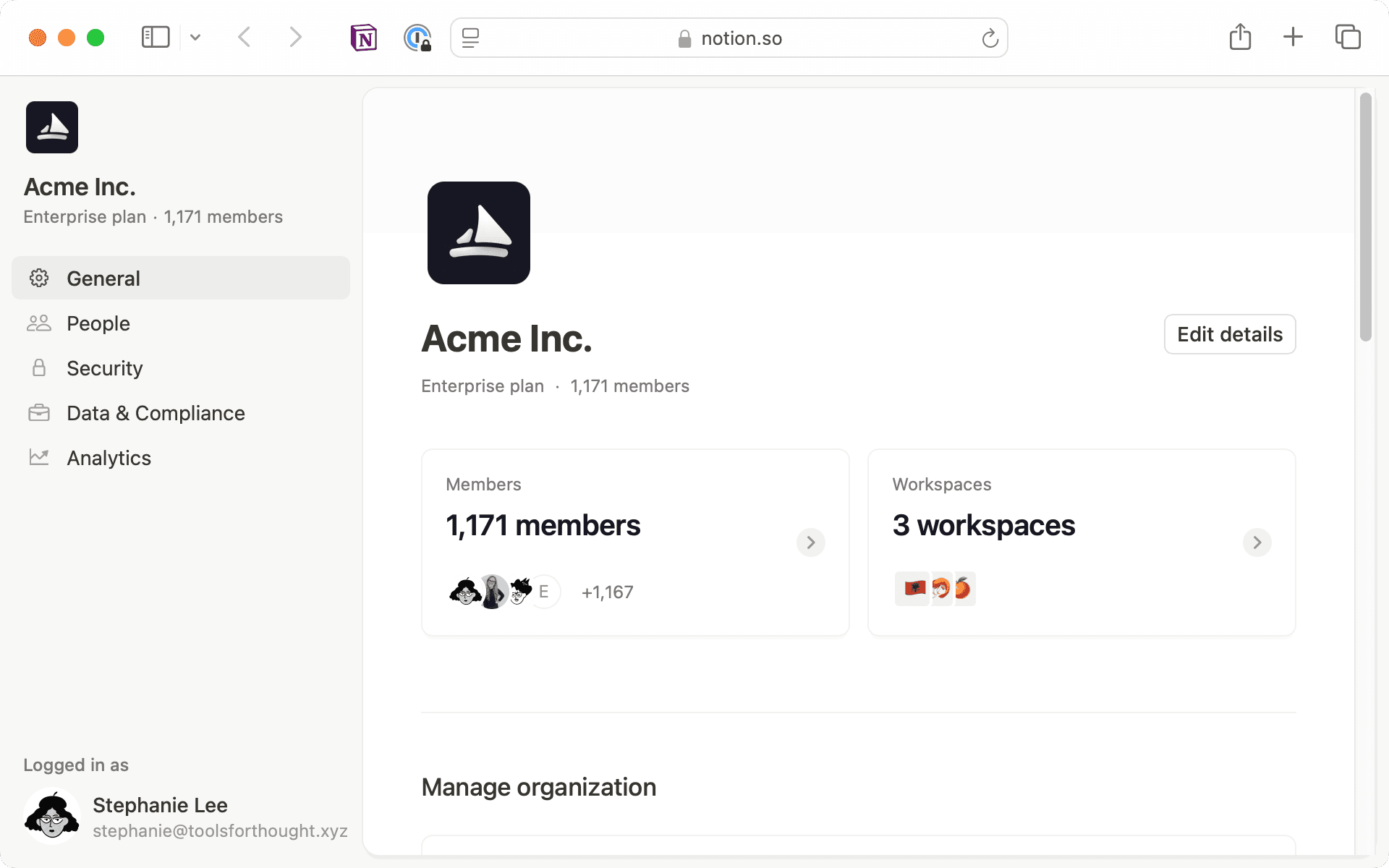Screen dimensions: 1389x868
Task: Click Stephanie Lee's profile avatar
Action: pos(51,814)
